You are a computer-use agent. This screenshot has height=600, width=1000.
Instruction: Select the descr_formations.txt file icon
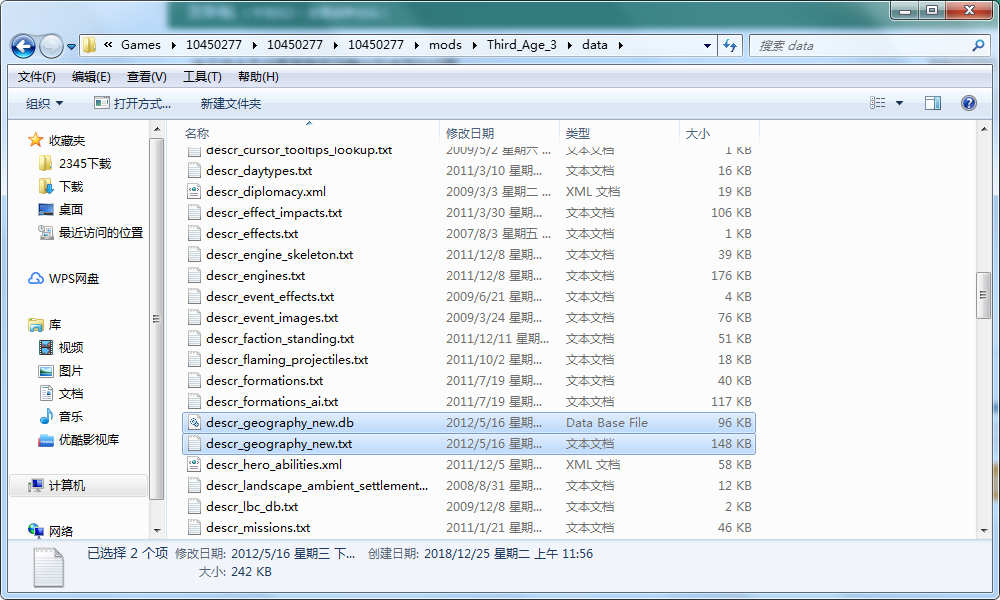coord(195,381)
